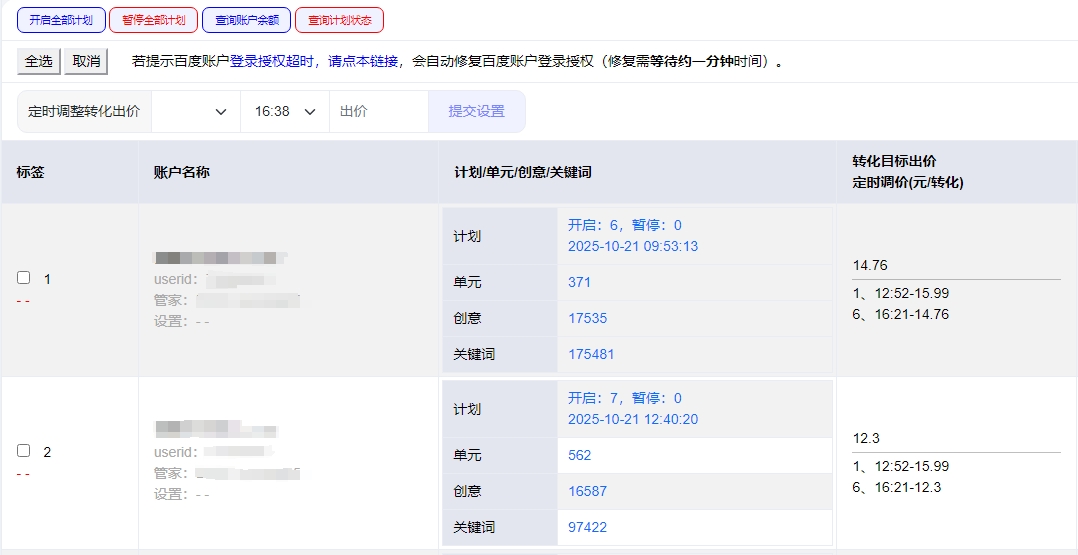
Task: Click the 出价 input field
Action: click(379, 112)
